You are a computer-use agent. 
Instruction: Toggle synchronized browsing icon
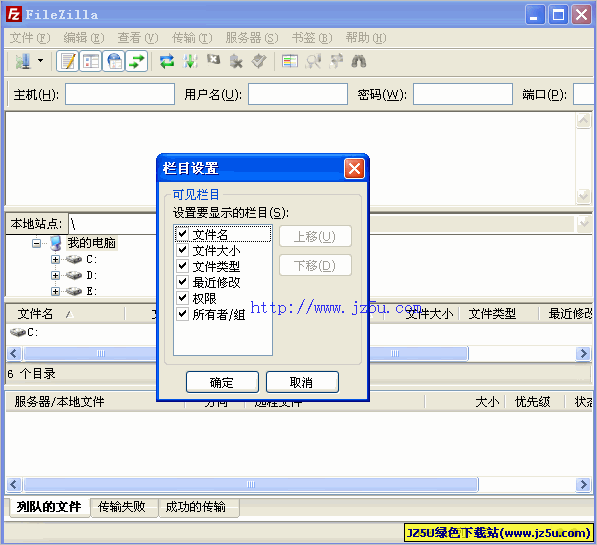pyautogui.click(x=336, y=61)
